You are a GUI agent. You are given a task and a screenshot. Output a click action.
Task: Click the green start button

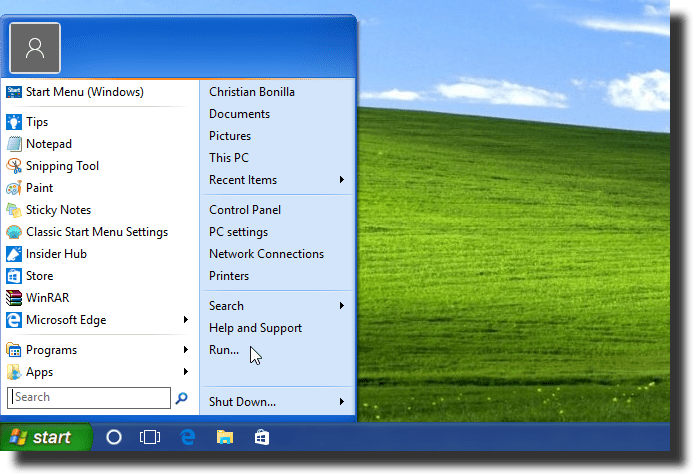[46, 437]
